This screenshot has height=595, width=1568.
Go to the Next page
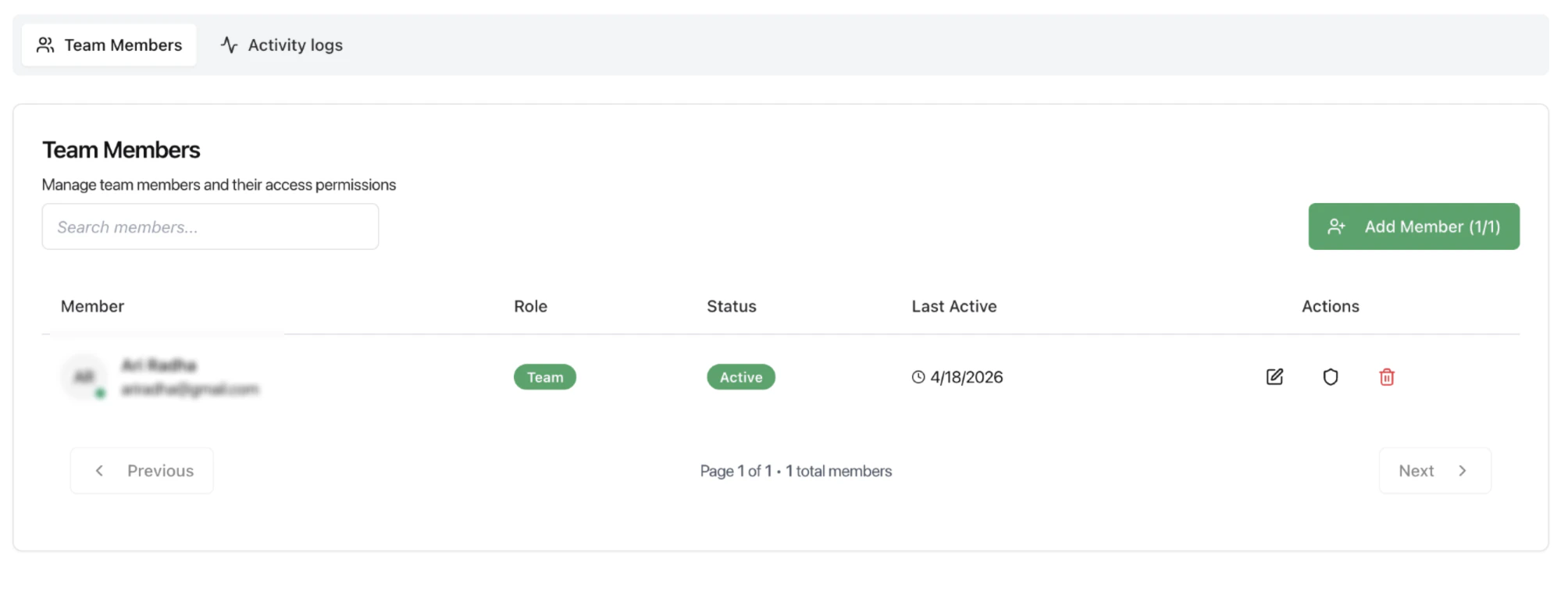coord(1434,471)
